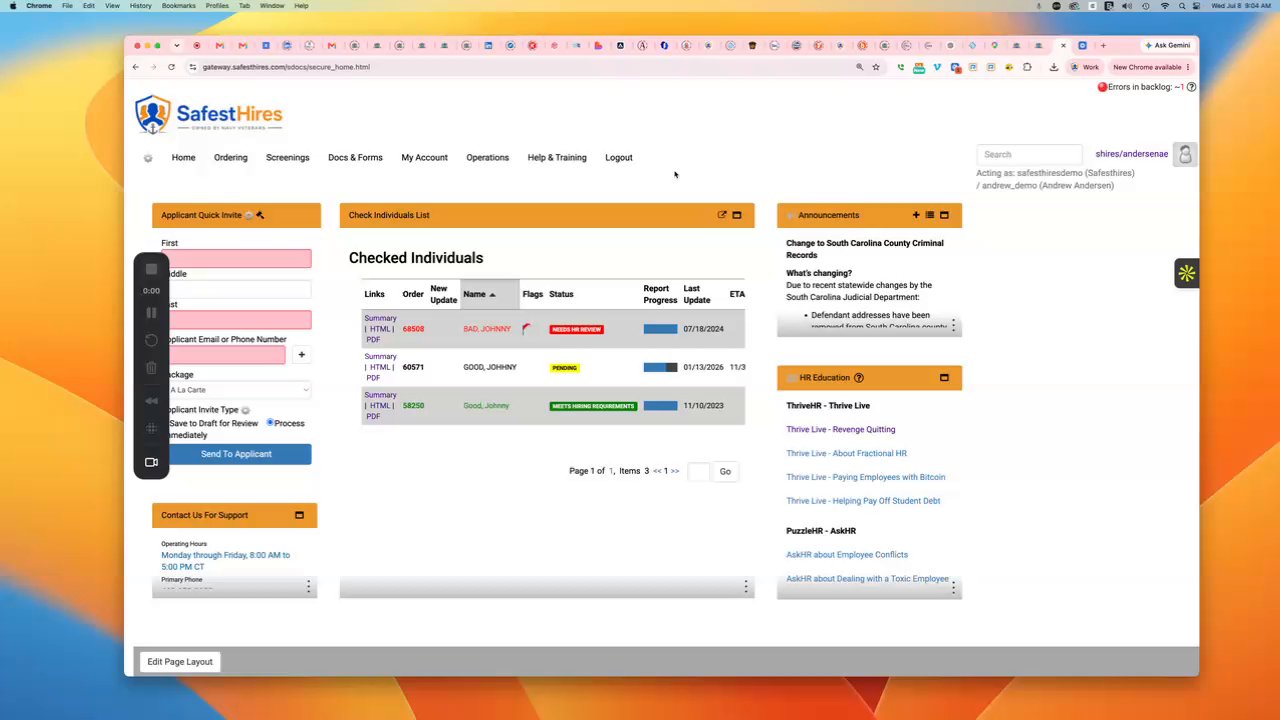Pause the recording in the dark overlay
The height and width of the screenshot is (720, 1280).
click(x=151, y=313)
